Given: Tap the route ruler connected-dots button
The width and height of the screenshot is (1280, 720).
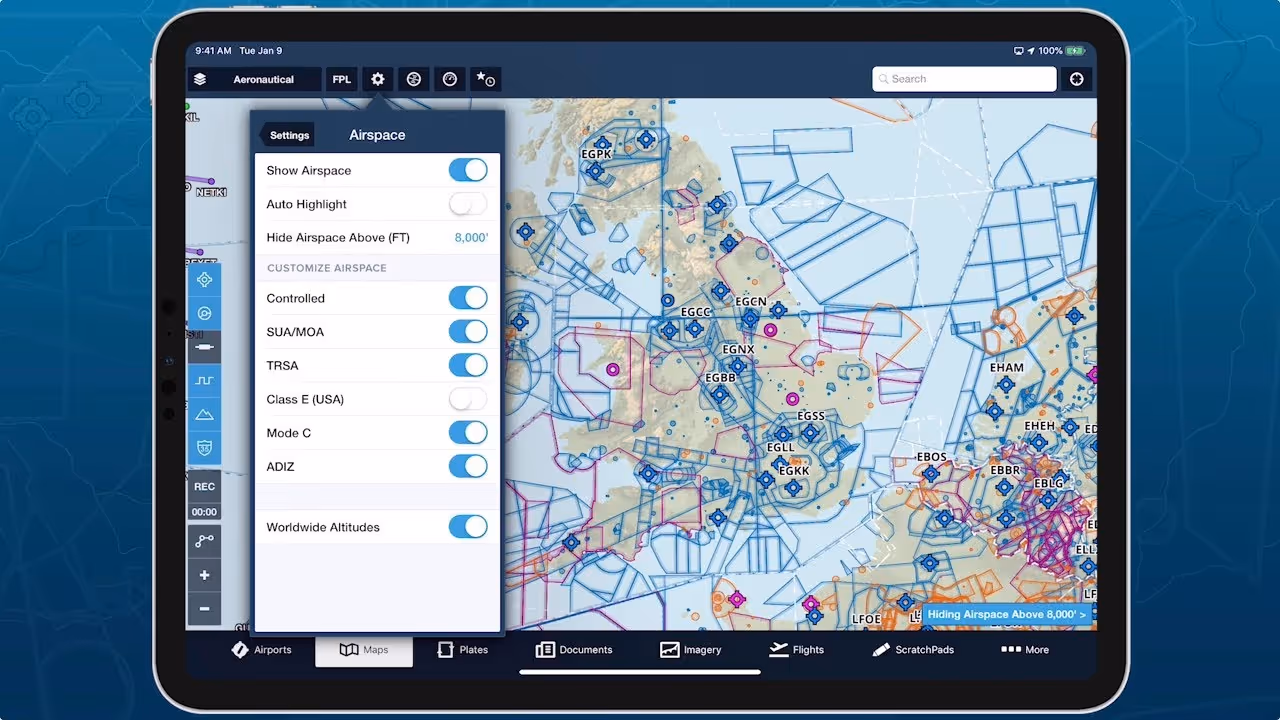Looking at the screenshot, I should [x=205, y=541].
